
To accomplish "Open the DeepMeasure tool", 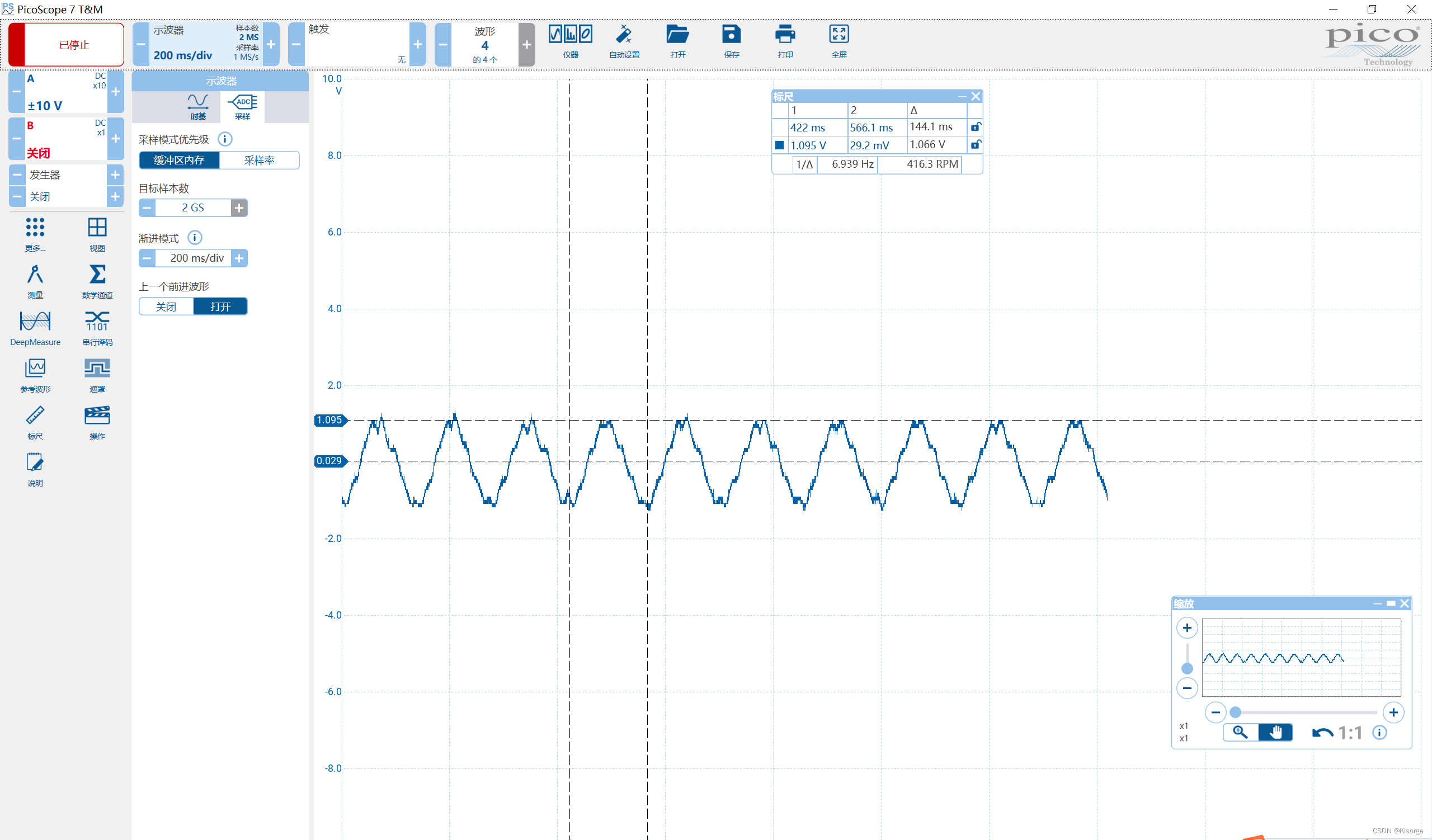I will (x=35, y=322).
